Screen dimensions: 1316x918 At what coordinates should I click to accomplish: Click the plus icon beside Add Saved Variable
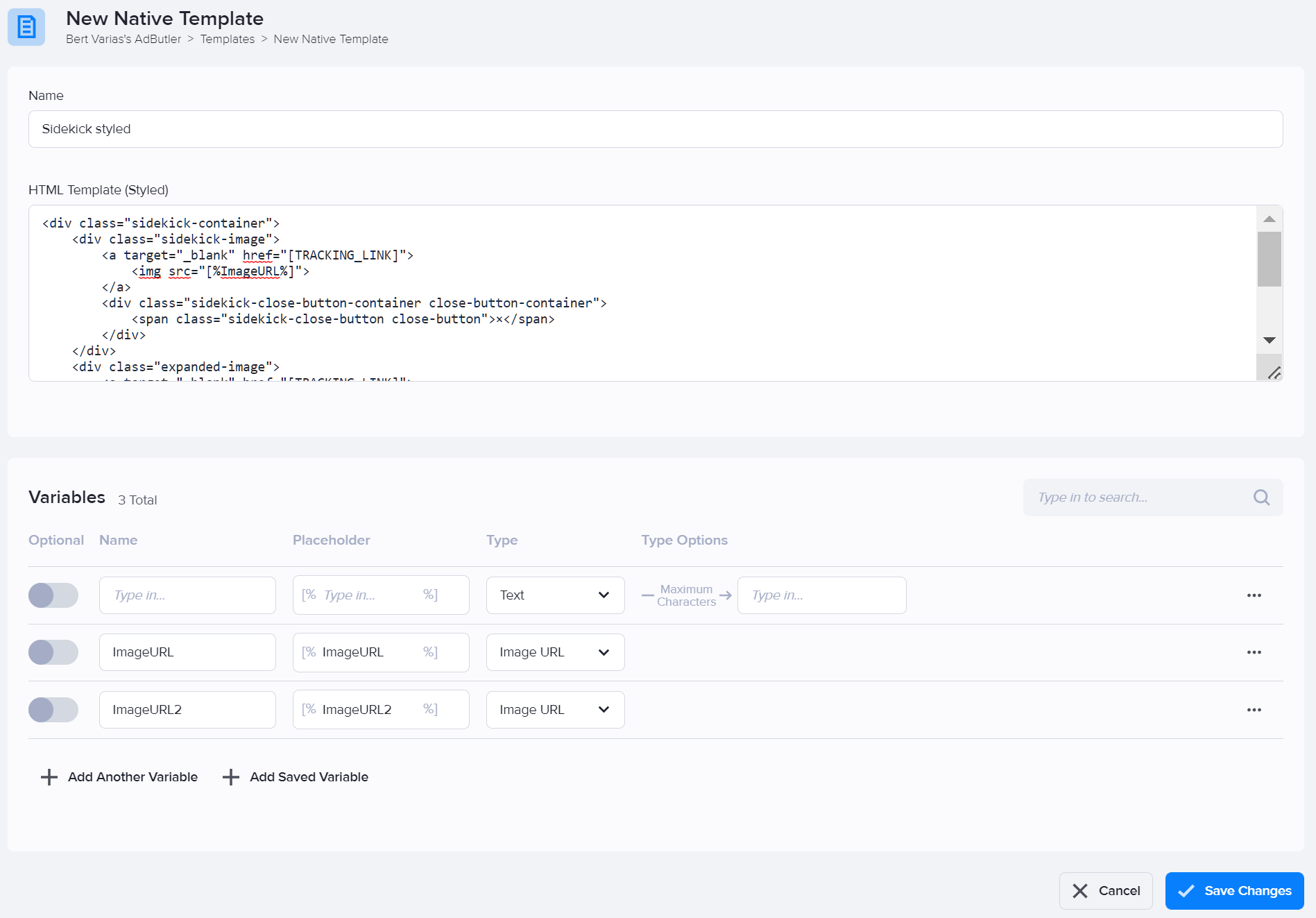click(230, 776)
